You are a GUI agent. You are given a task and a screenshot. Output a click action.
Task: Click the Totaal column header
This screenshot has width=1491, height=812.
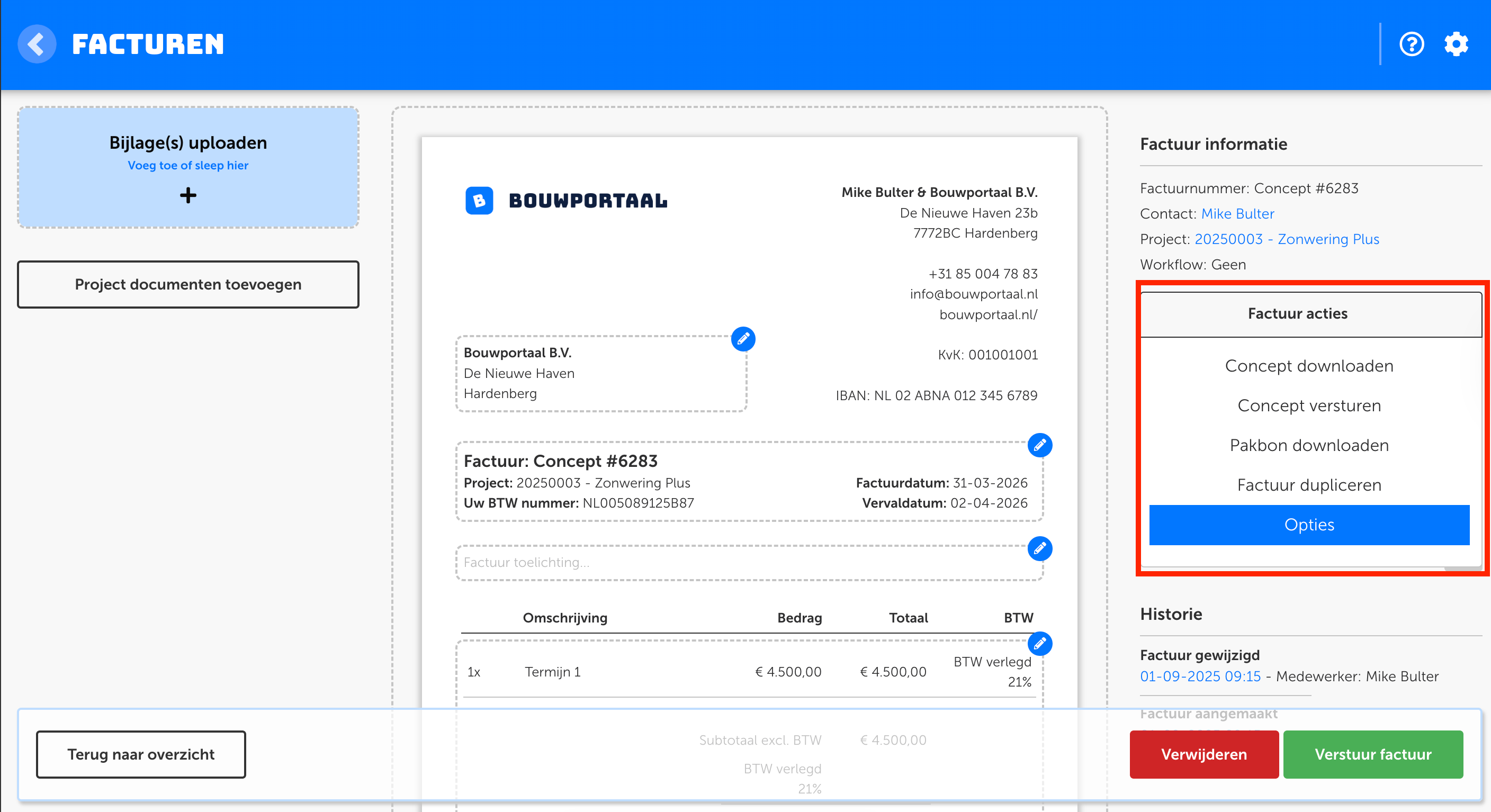908,618
